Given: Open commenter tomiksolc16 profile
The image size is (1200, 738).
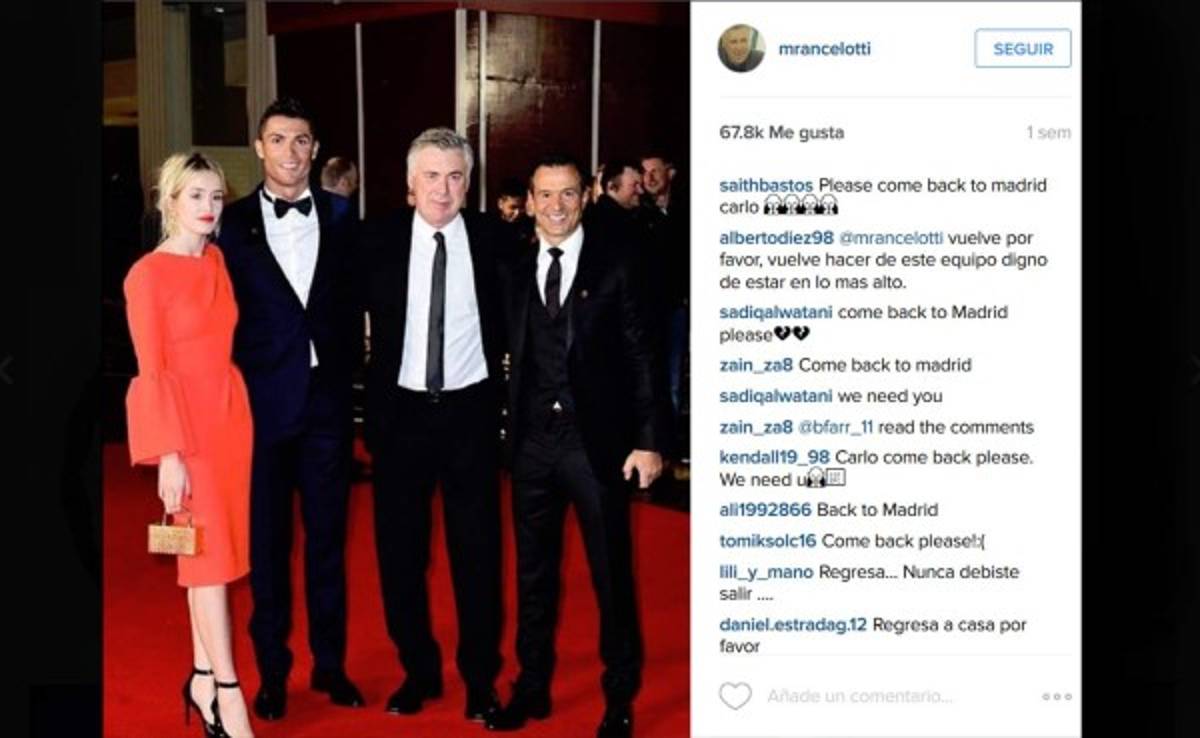Looking at the screenshot, I should 768,541.
